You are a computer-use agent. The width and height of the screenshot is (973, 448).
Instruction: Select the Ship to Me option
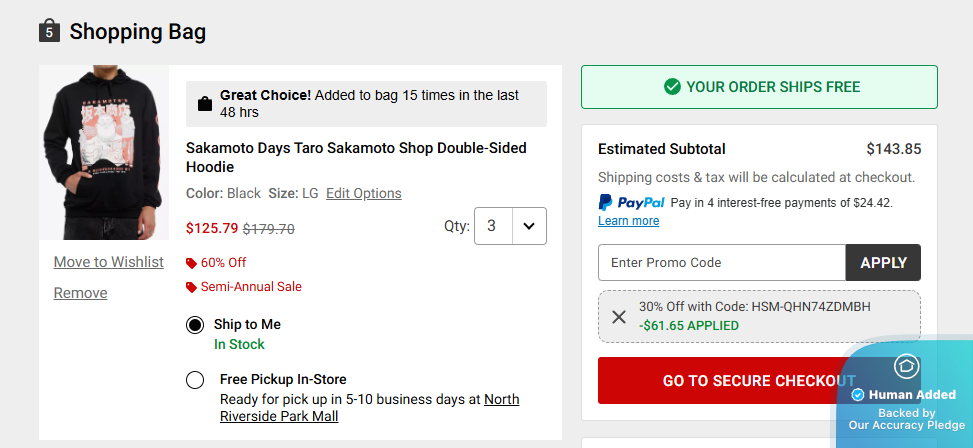tap(195, 325)
